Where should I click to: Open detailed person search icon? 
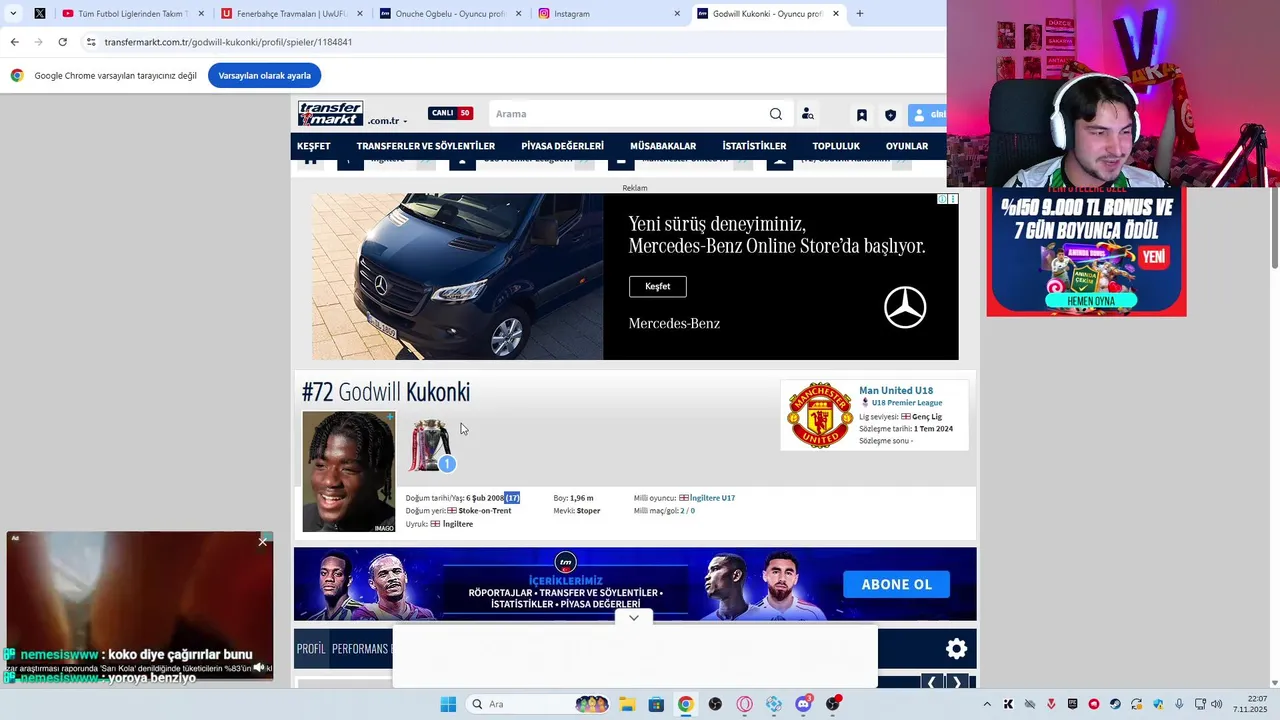[x=807, y=114]
